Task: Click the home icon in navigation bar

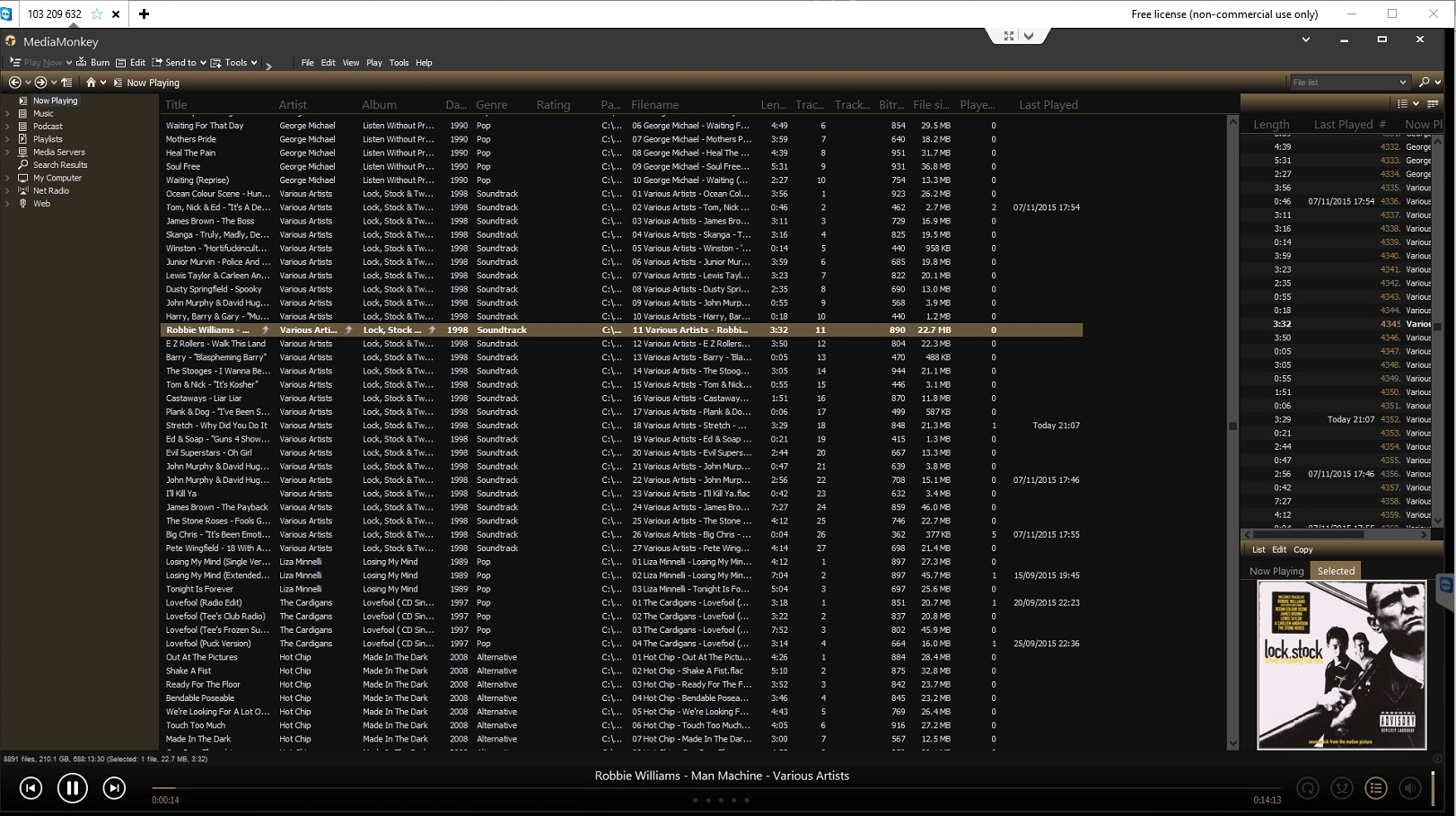Action: tap(91, 83)
